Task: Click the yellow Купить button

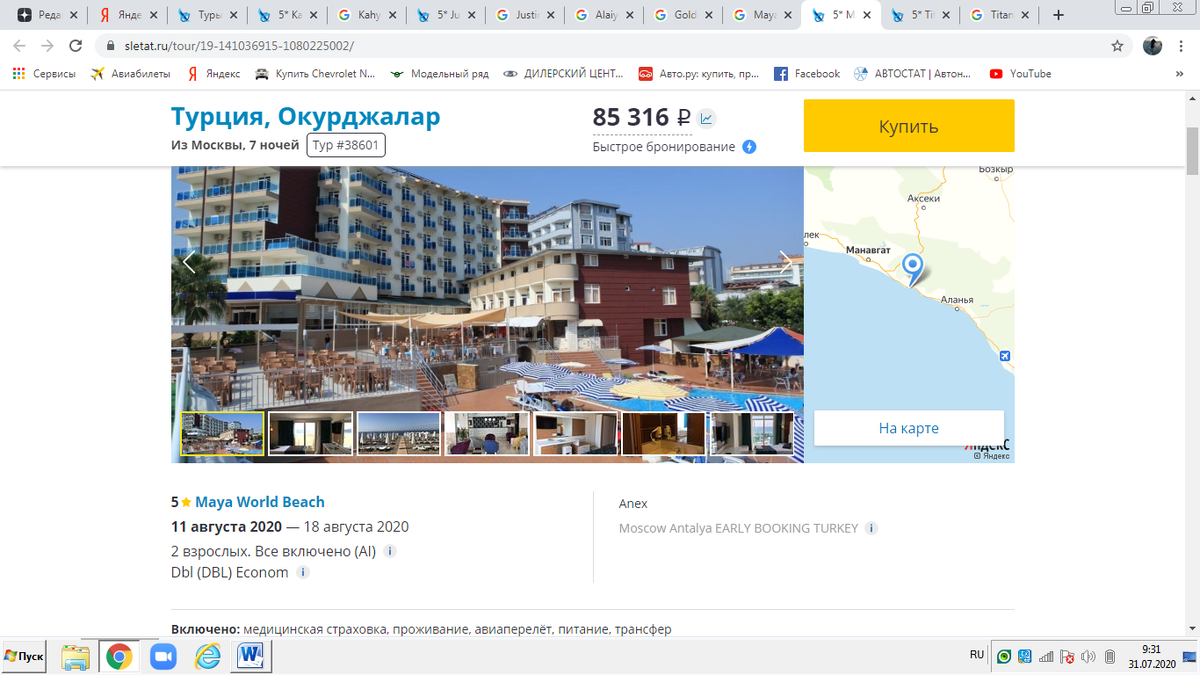Action: click(x=908, y=126)
